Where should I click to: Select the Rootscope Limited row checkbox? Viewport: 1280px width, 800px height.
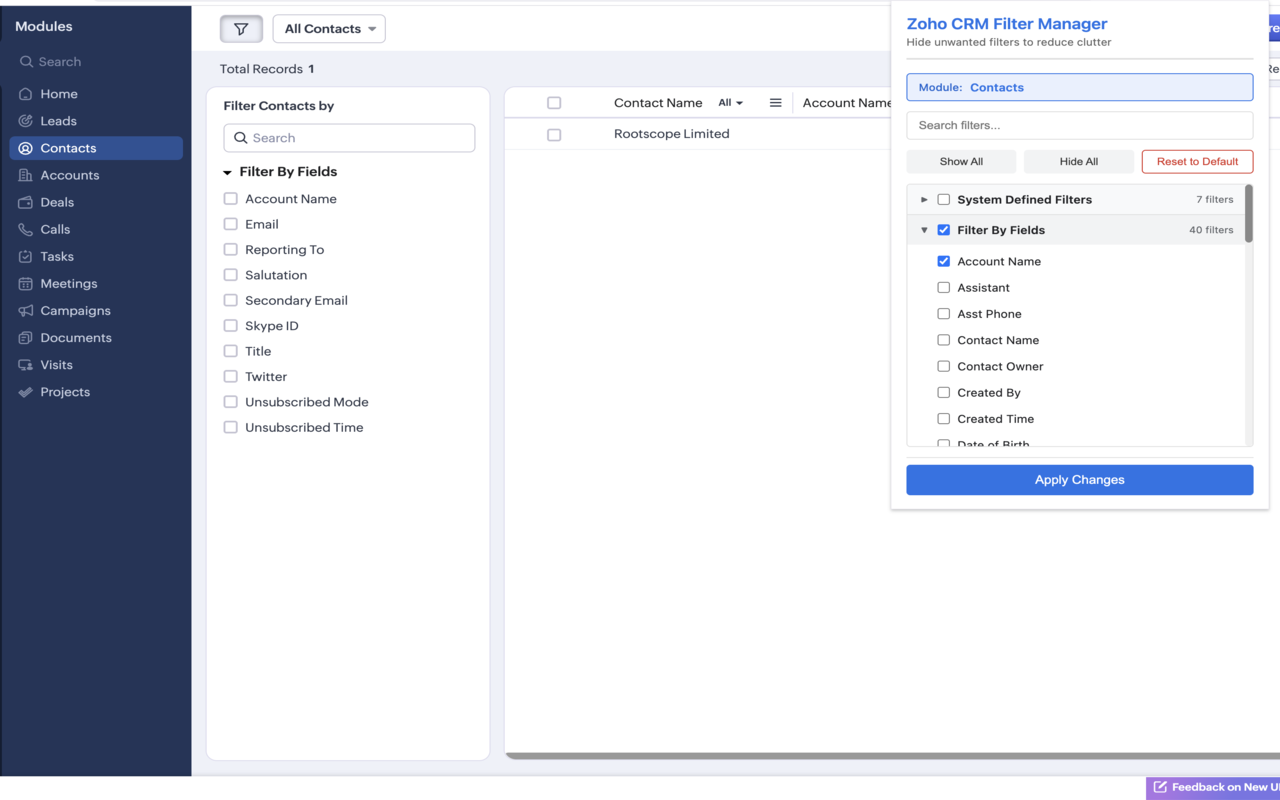click(x=554, y=135)
